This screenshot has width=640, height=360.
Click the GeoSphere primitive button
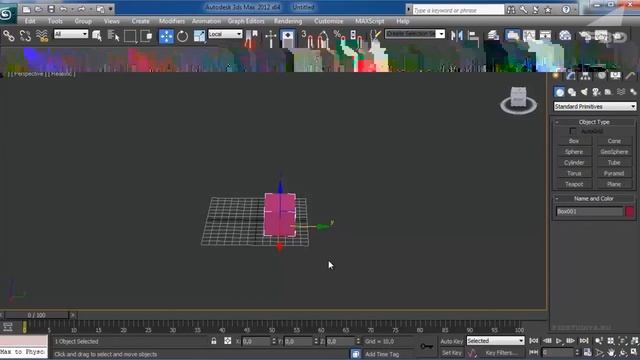tap(614, 152)
